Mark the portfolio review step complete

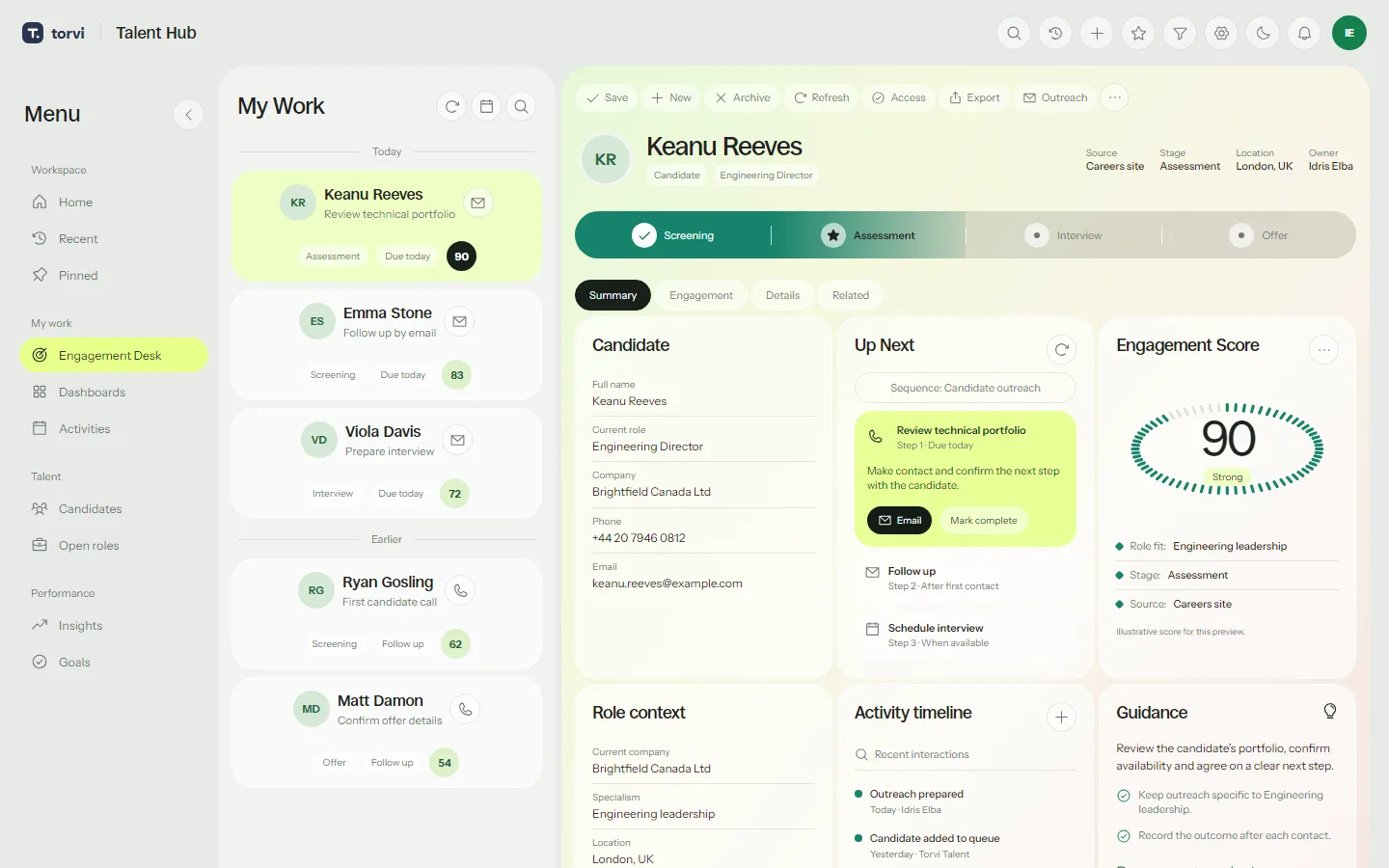tap(983, 521)
